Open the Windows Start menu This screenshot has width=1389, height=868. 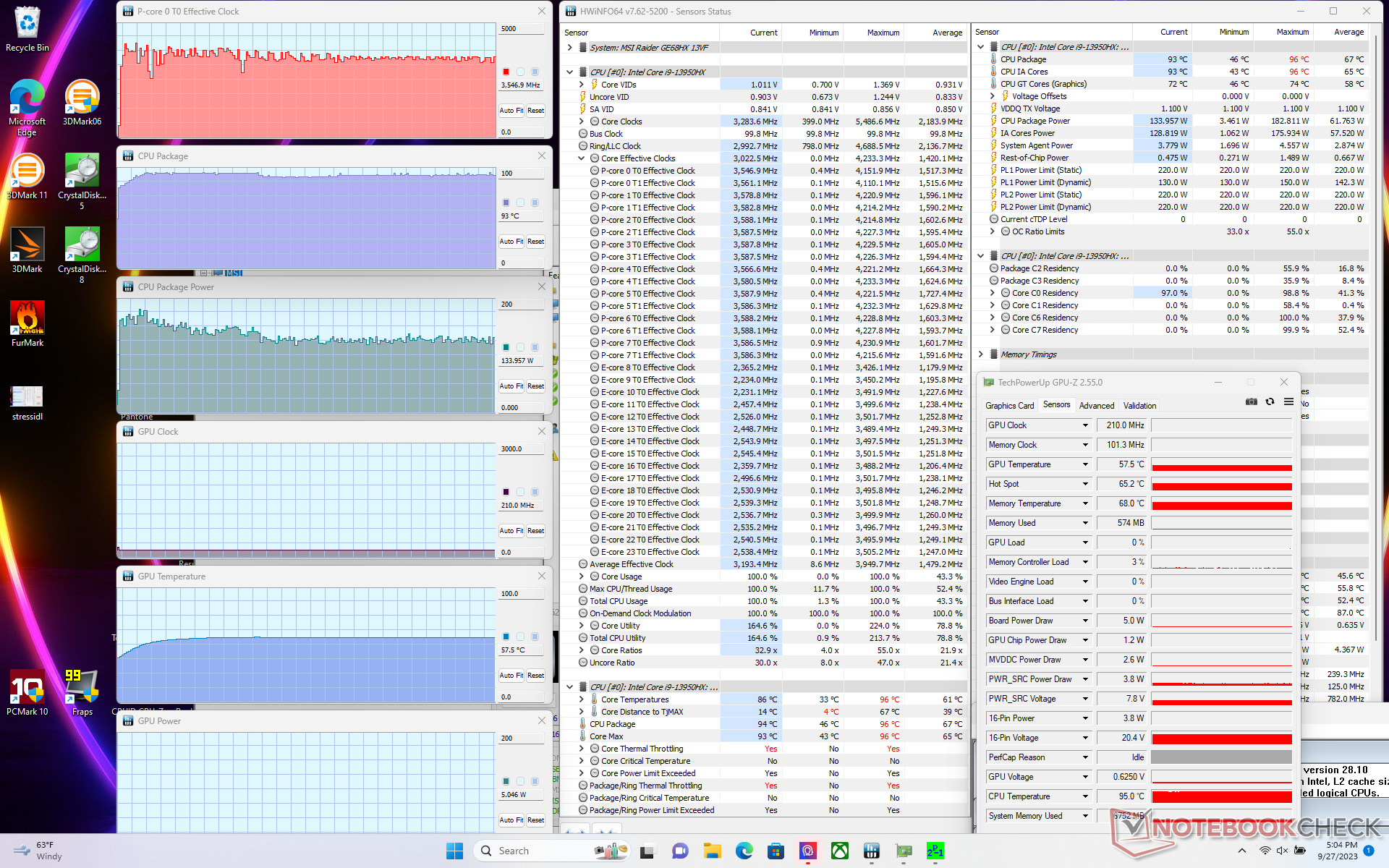(454, 851)
